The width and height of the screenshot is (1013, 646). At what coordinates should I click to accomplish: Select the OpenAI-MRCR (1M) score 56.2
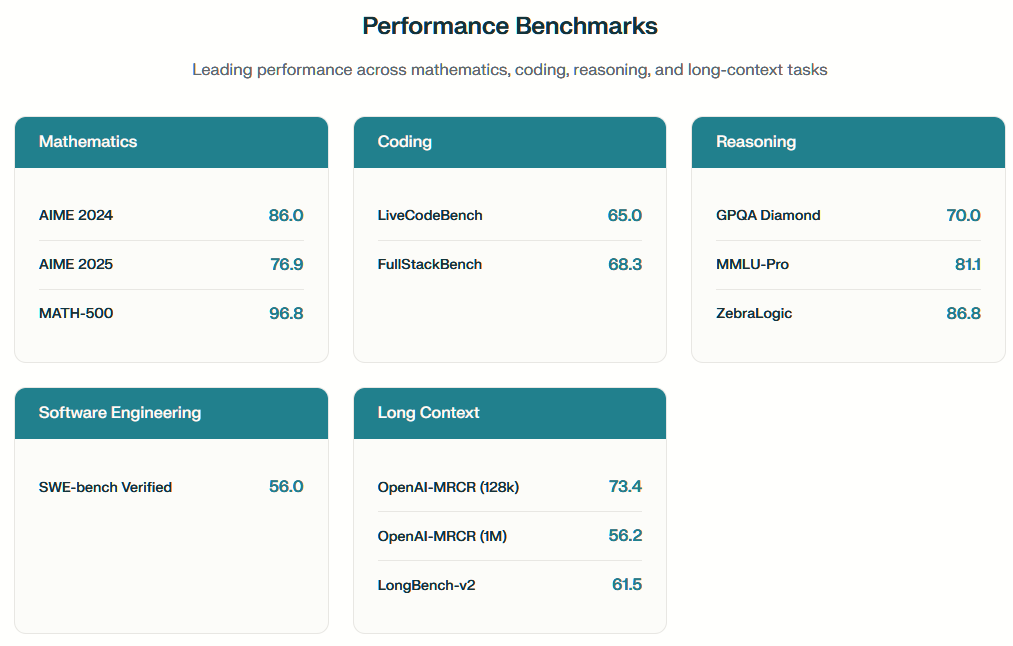[625, 536]
